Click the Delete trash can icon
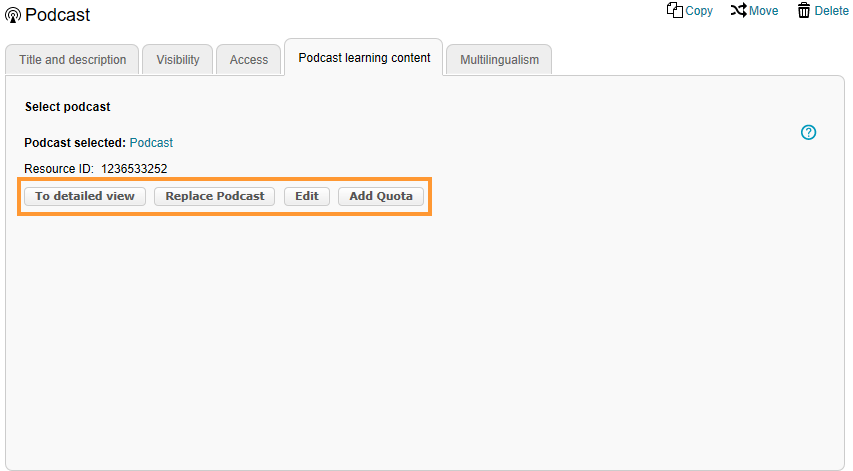 (803, 10)
